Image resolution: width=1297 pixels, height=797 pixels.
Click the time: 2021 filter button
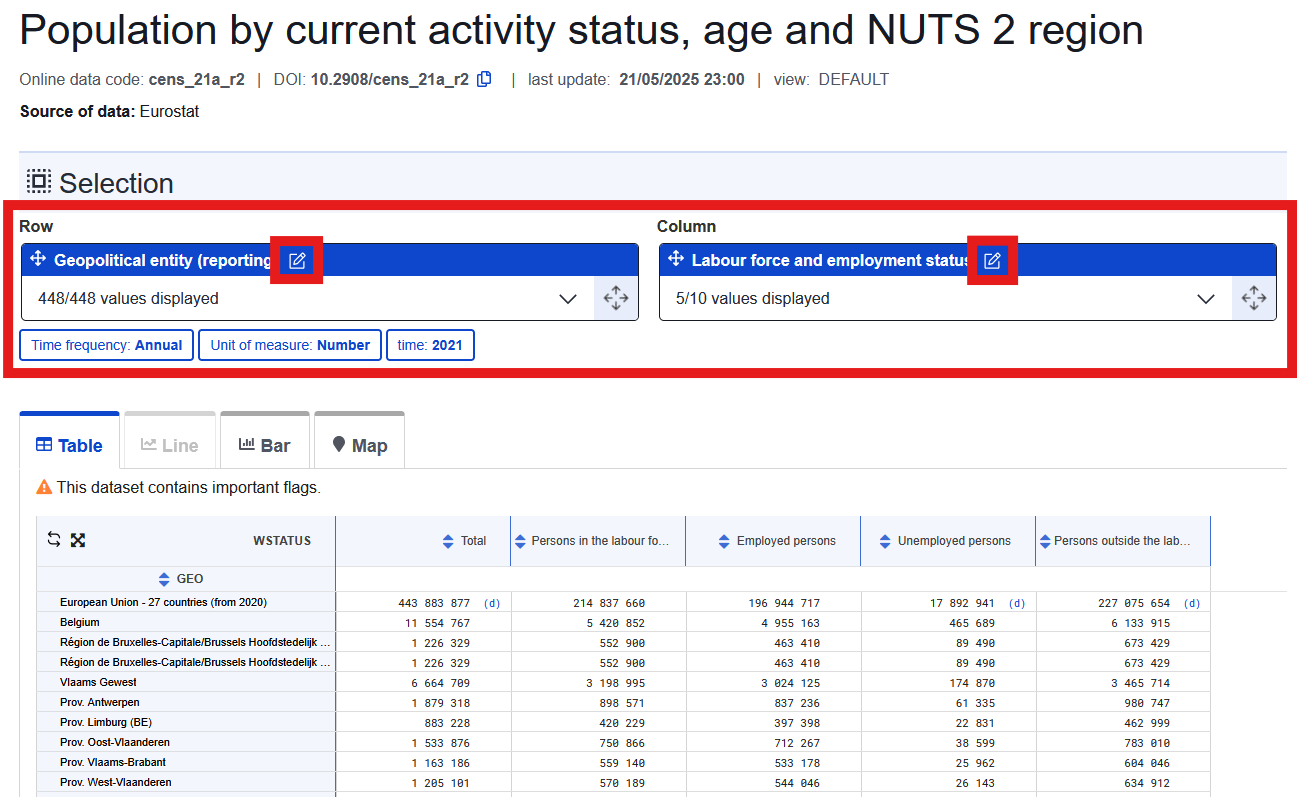(x=430, y=345)
